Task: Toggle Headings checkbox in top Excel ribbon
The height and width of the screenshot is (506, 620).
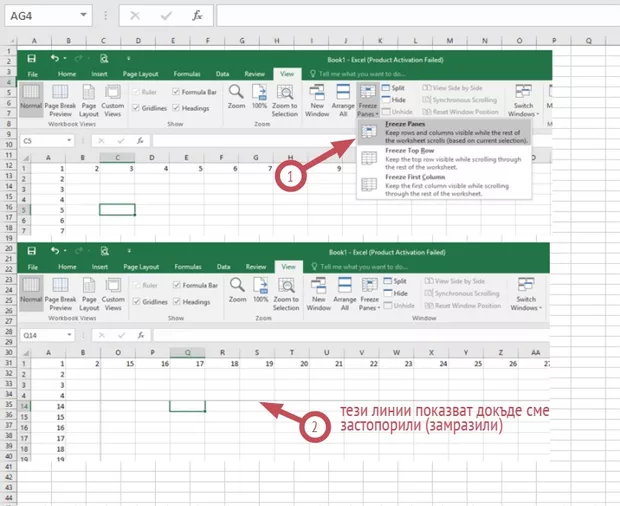Action: click(x=174, y=106)
